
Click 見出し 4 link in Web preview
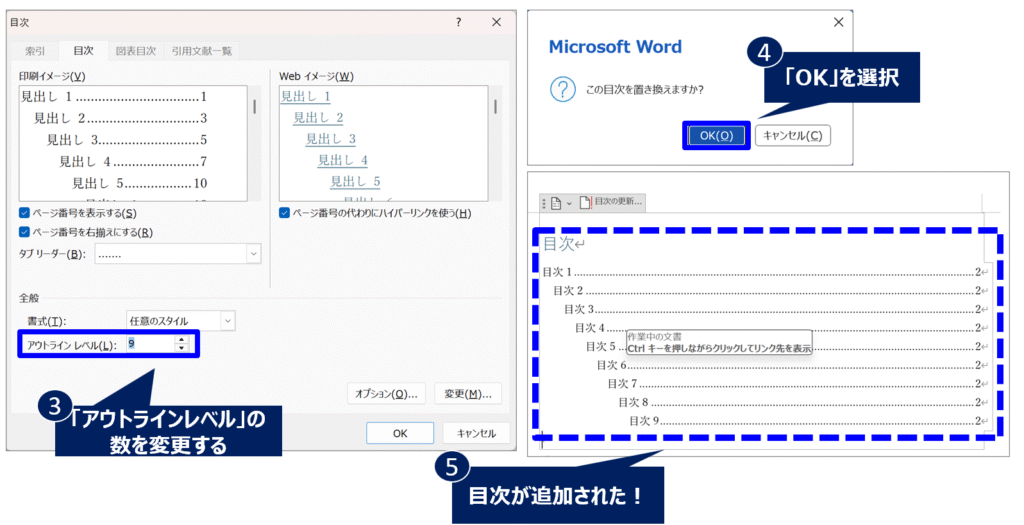(343, 160)
